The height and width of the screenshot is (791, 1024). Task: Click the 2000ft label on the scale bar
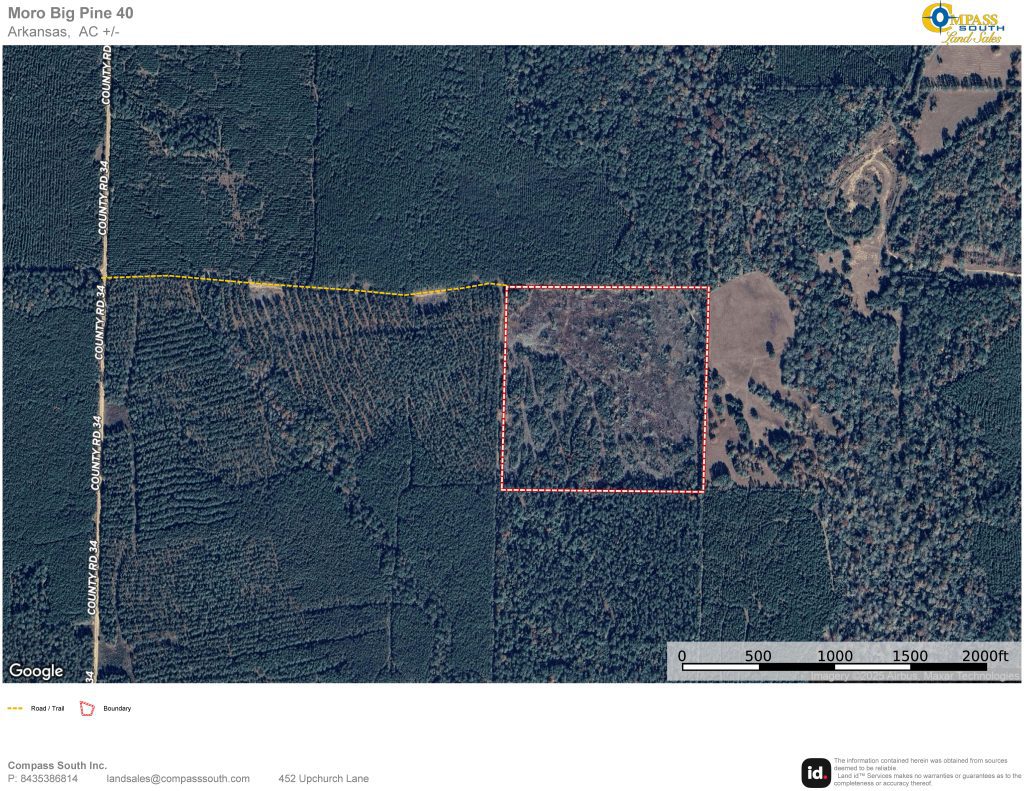(x=985, y=655)
